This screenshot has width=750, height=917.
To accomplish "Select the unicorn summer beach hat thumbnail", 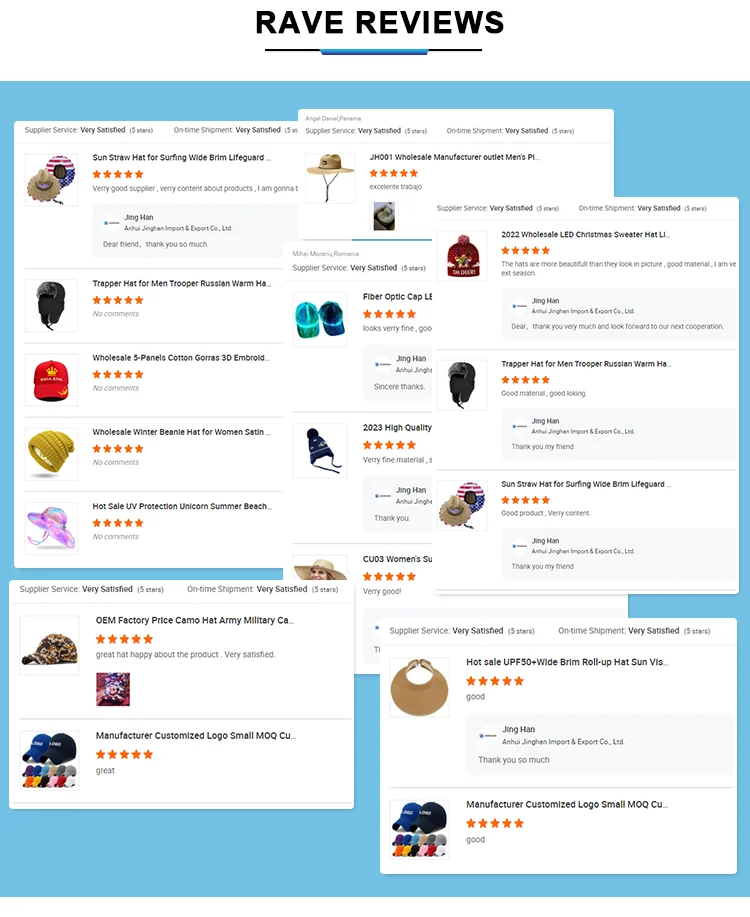I will pos(51,529).
